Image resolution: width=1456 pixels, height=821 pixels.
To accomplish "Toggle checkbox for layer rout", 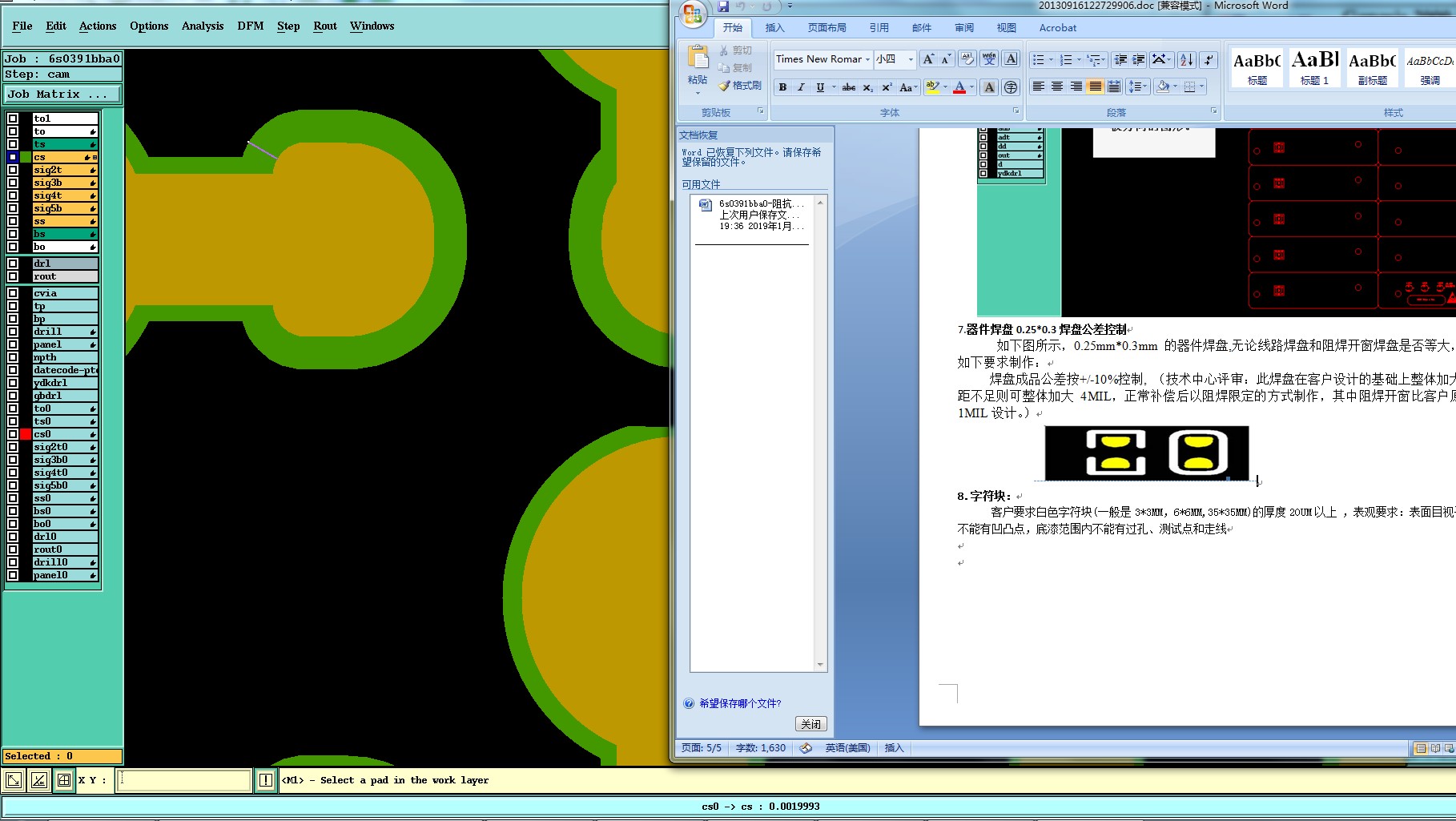I will [13, 276].
